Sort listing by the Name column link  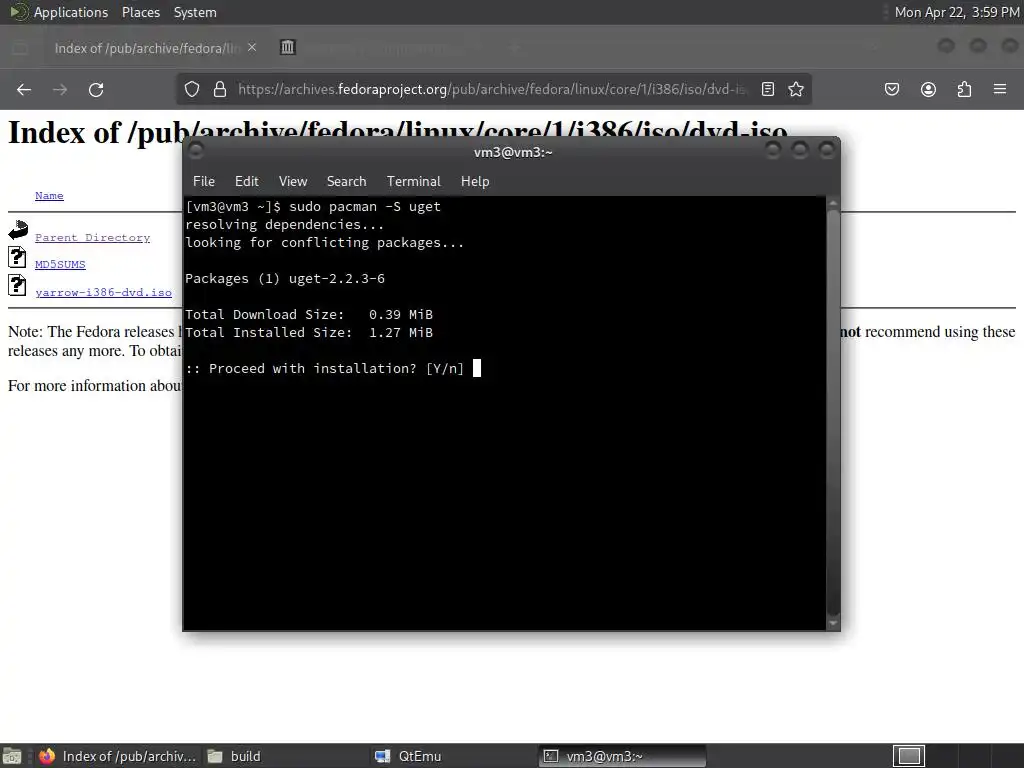pos(49,195)
